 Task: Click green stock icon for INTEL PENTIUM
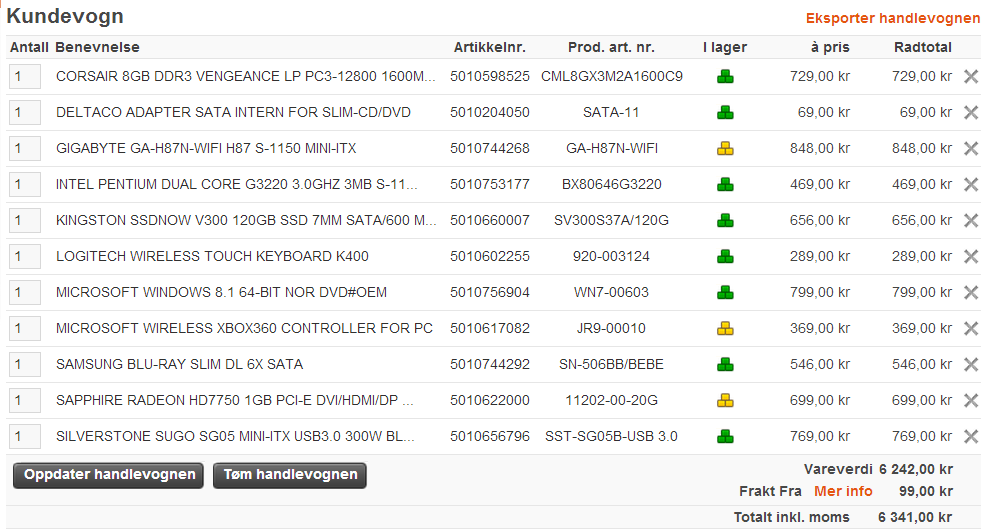coord(725,184)
